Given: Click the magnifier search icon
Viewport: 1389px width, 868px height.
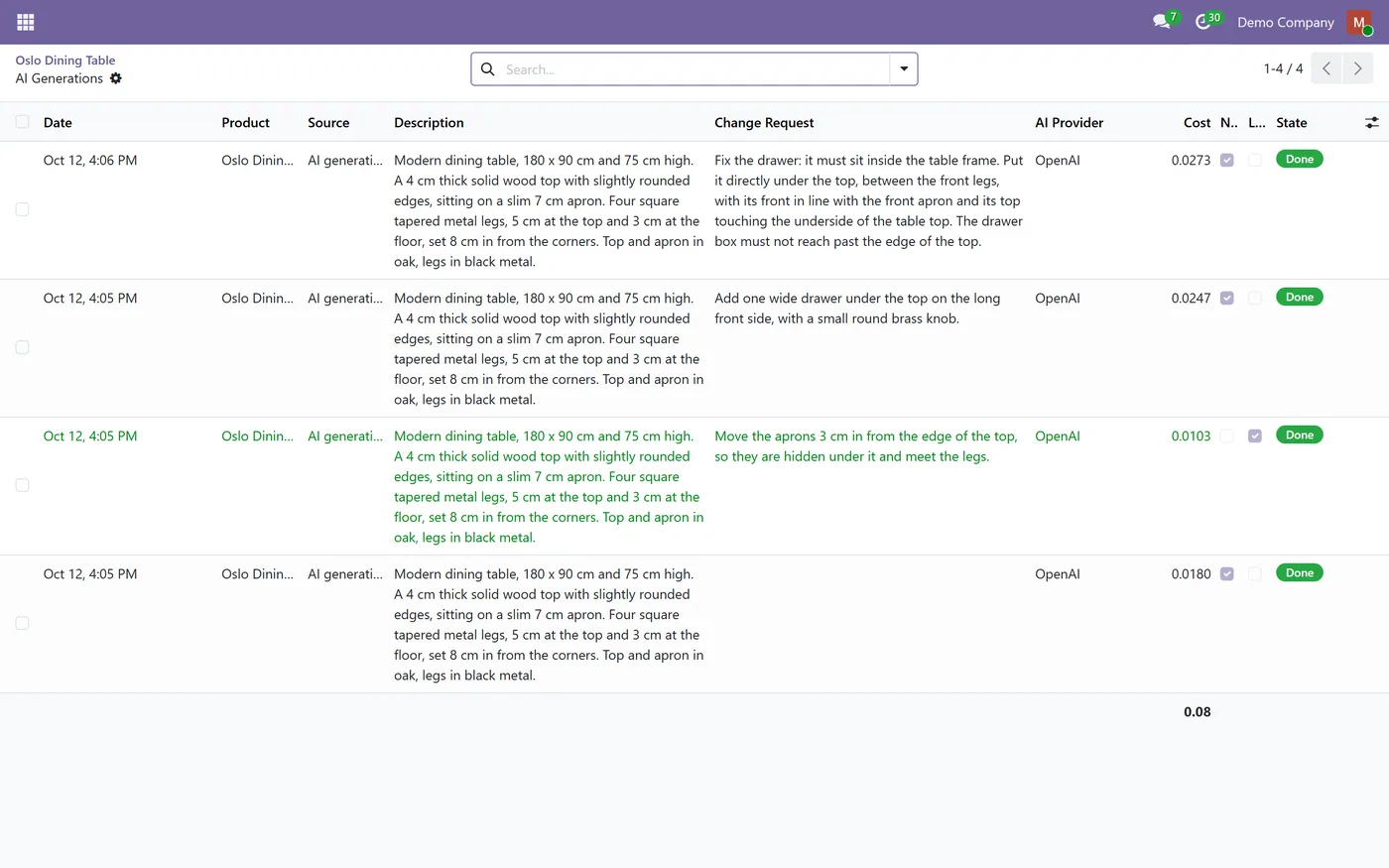Looking at the screenshot, I should 488,69.
